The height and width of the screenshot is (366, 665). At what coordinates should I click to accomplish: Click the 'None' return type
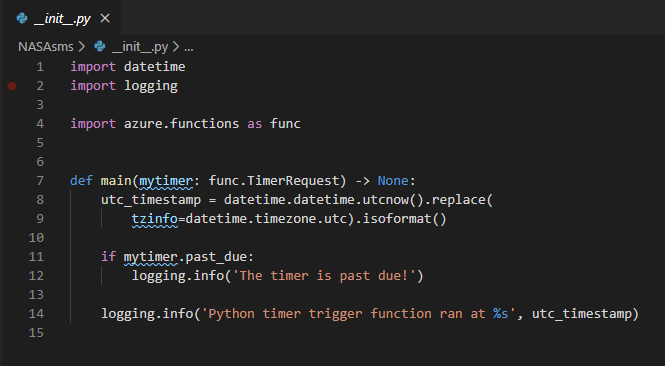pos(393,181)
